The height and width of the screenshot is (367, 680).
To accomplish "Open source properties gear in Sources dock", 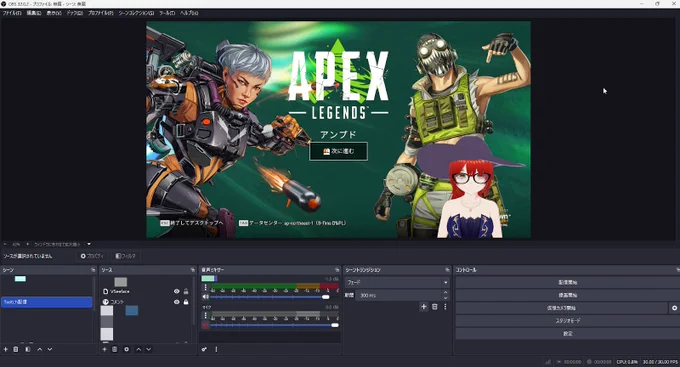I will coord(127,349).
